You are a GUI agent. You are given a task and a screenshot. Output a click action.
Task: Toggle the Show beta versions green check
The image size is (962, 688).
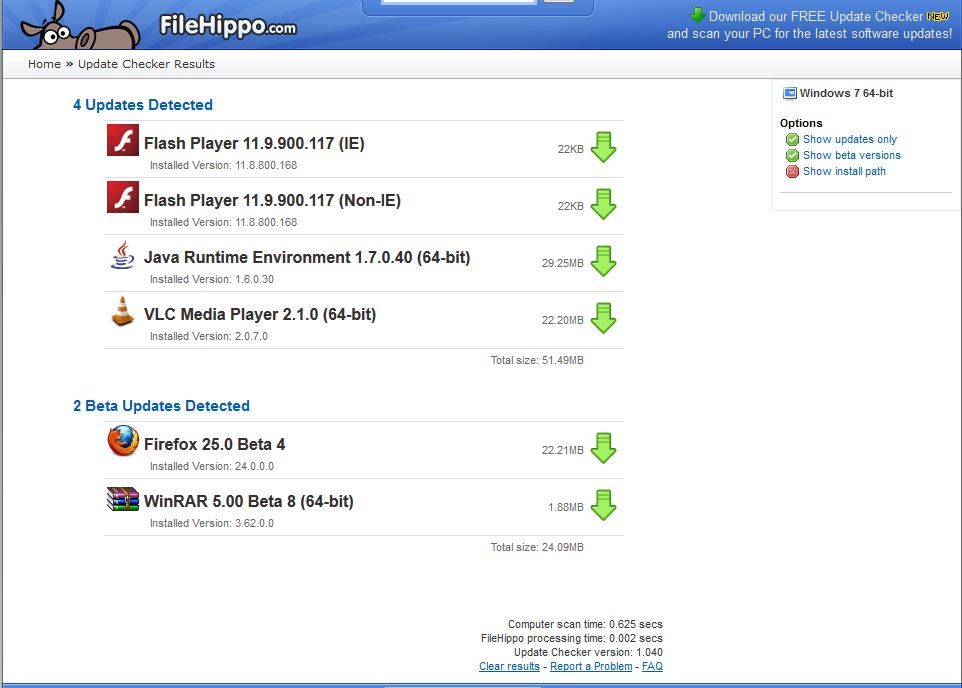792,155
